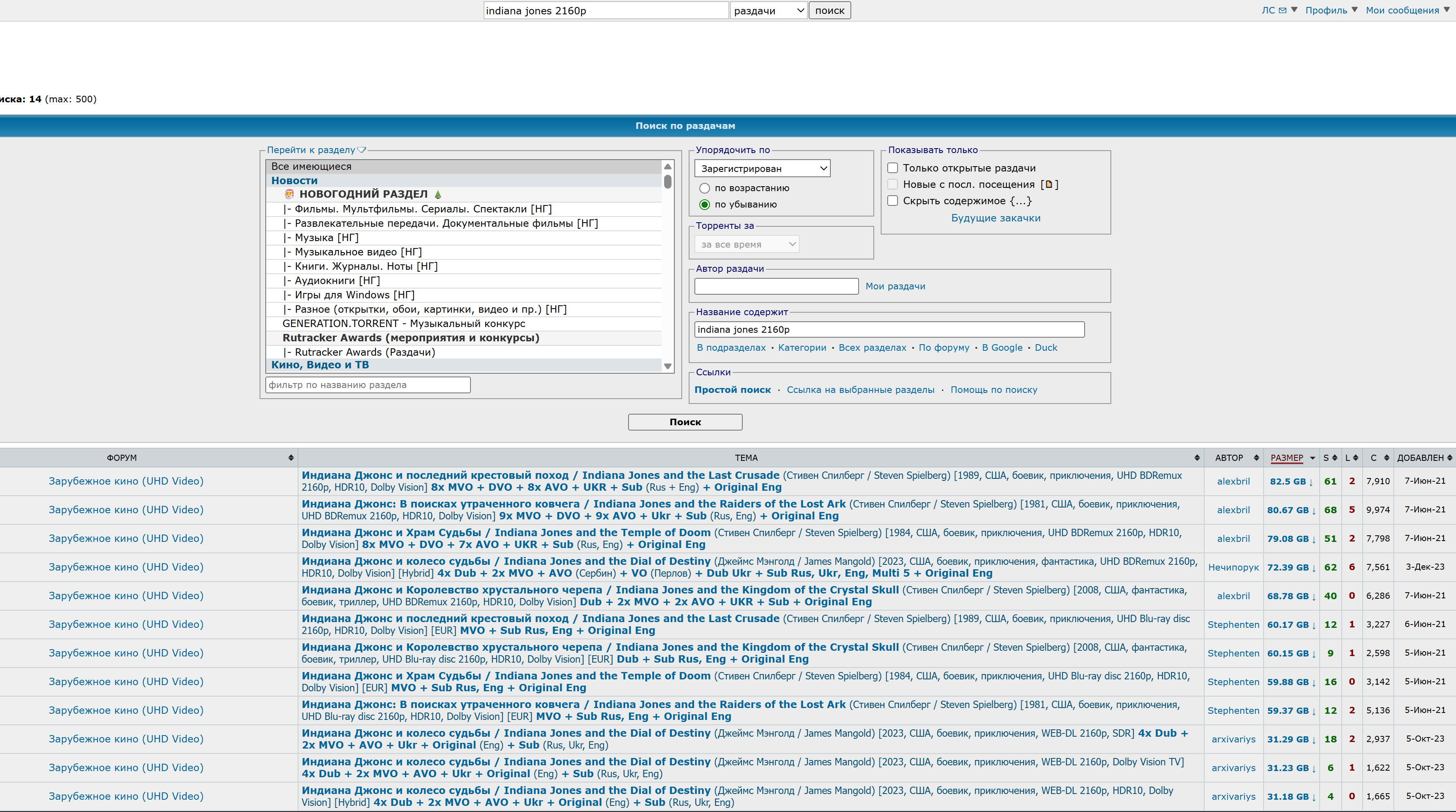Click sort arrows in ФОРУМ column header
This screenshot has height=812, width=1456.
coord(291,458)
